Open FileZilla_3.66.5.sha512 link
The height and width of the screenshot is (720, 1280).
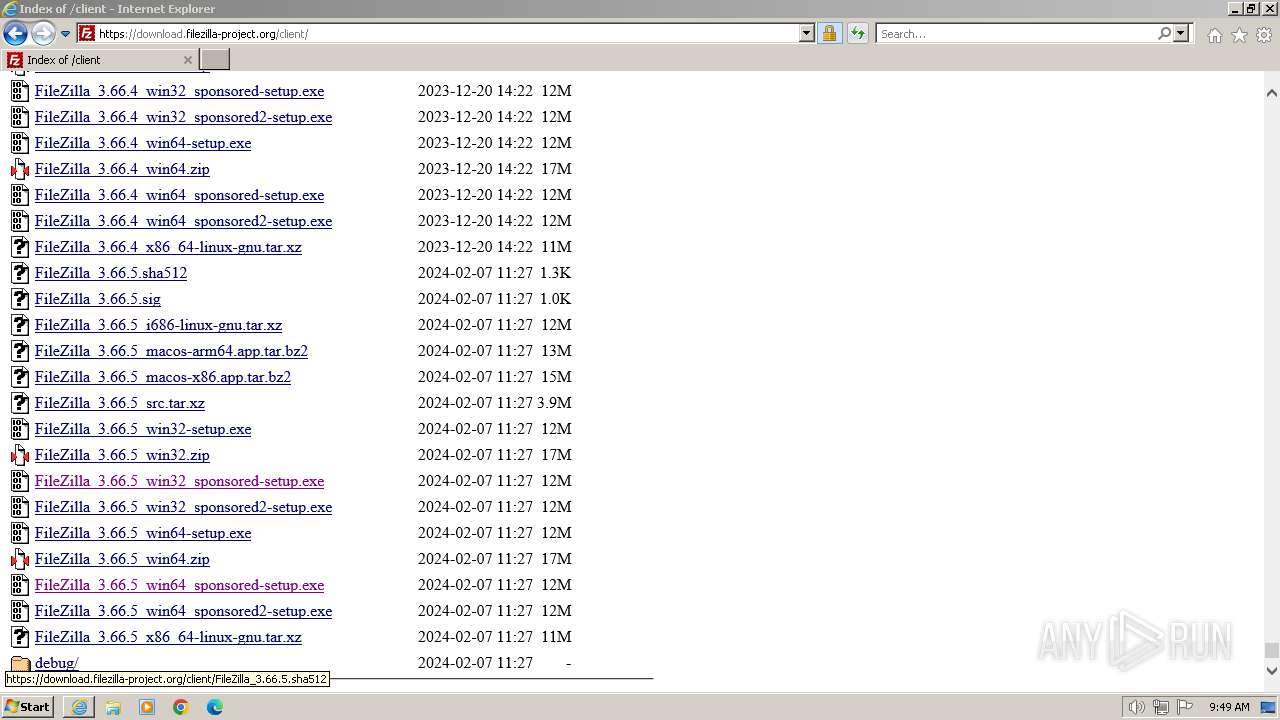pyautogui.click(x=111, y=273)
